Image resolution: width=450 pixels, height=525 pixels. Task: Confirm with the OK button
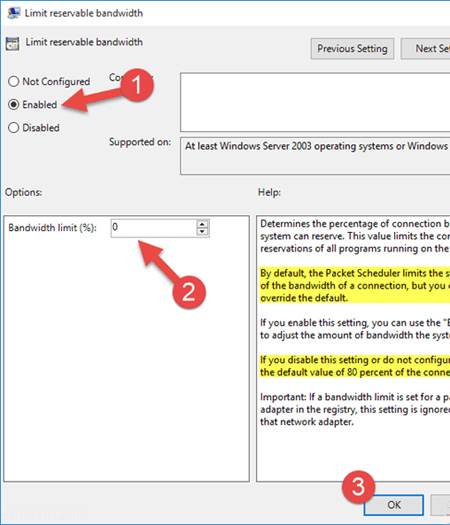pyautogui.click(x=394, y=505)
